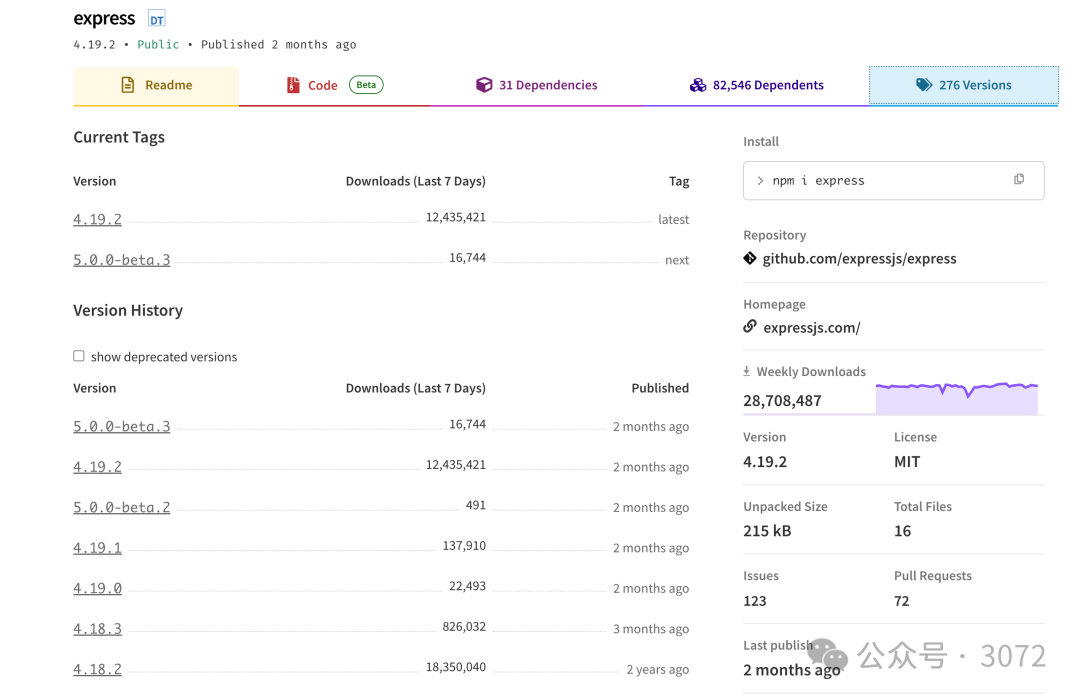Open version 4.18.3 from history

click(97, 629)
